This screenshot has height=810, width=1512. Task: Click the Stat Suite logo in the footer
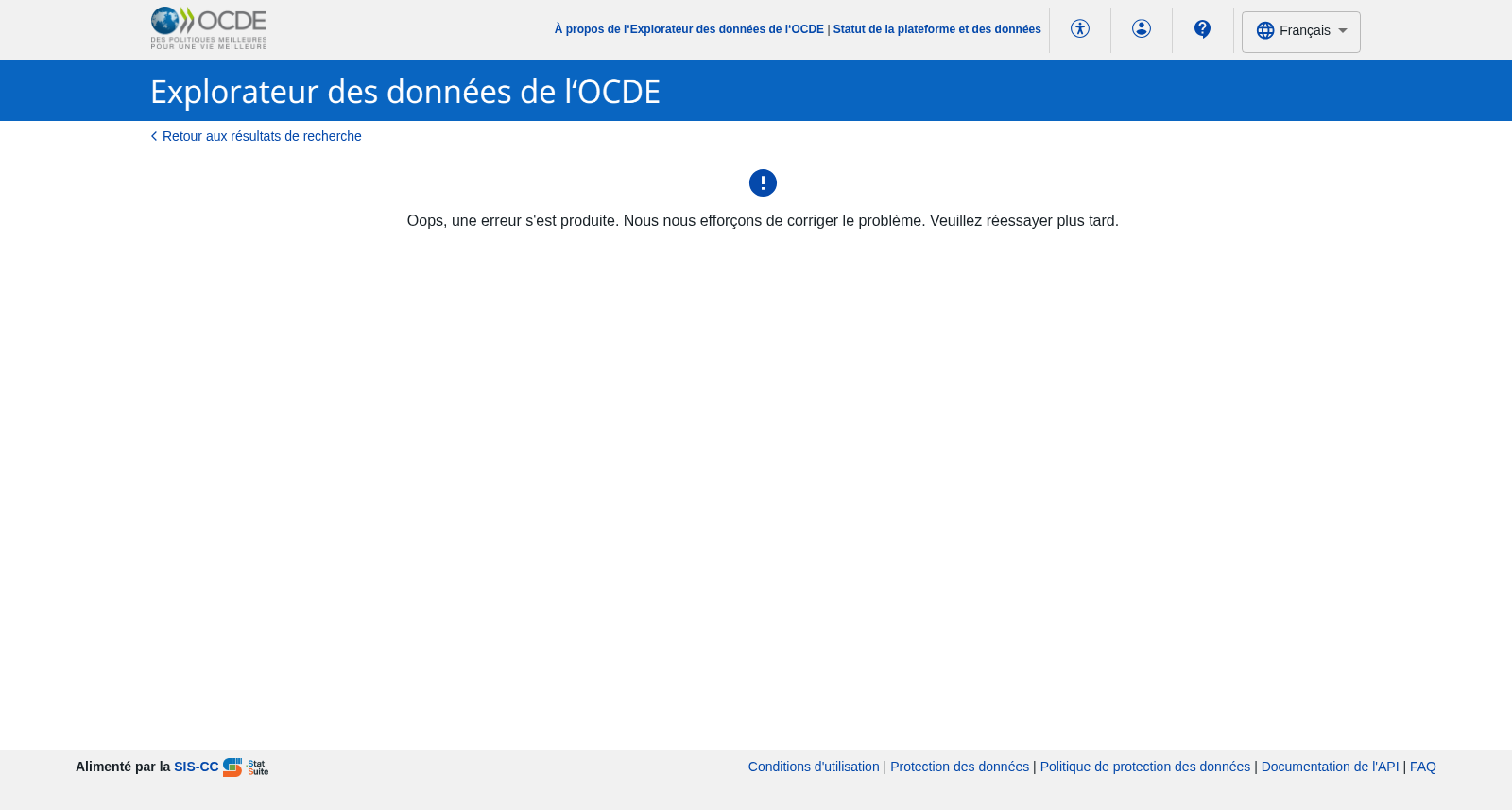[246, 767]
